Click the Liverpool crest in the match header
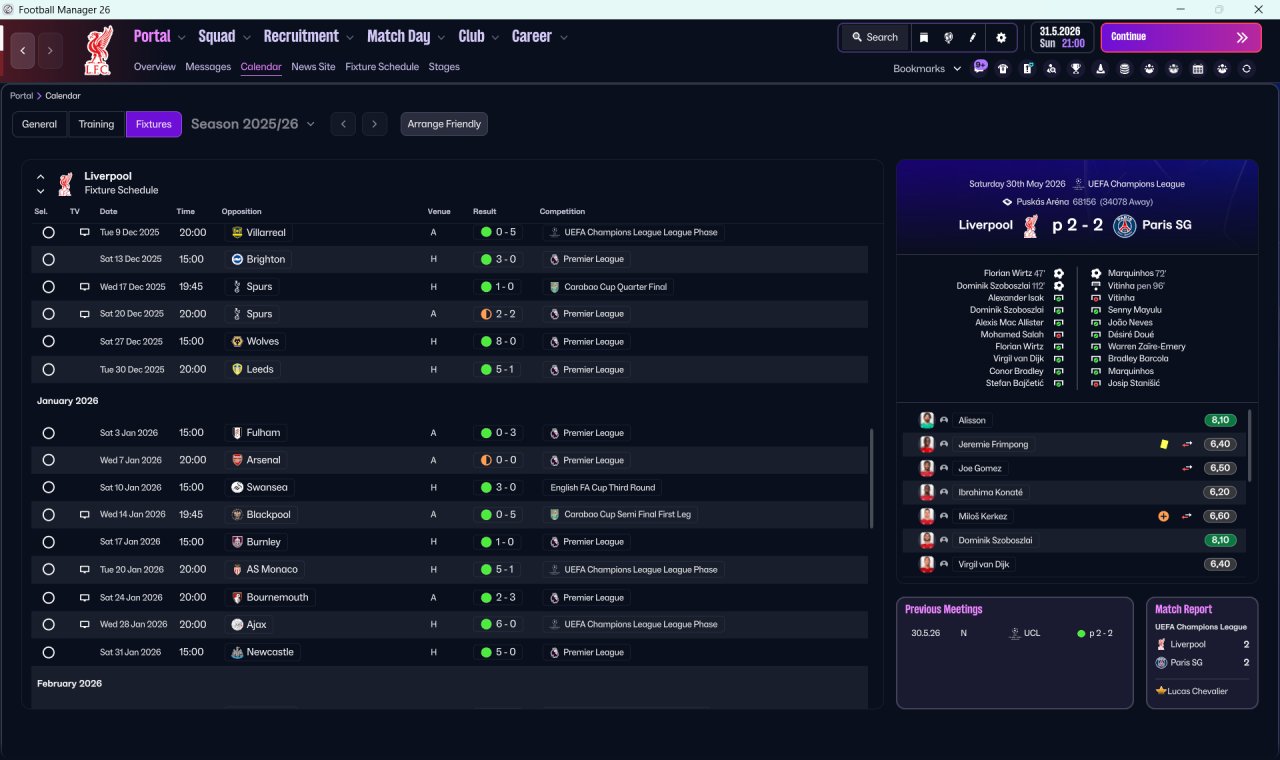This screenshot has width=1280, height=760. 1030,226
